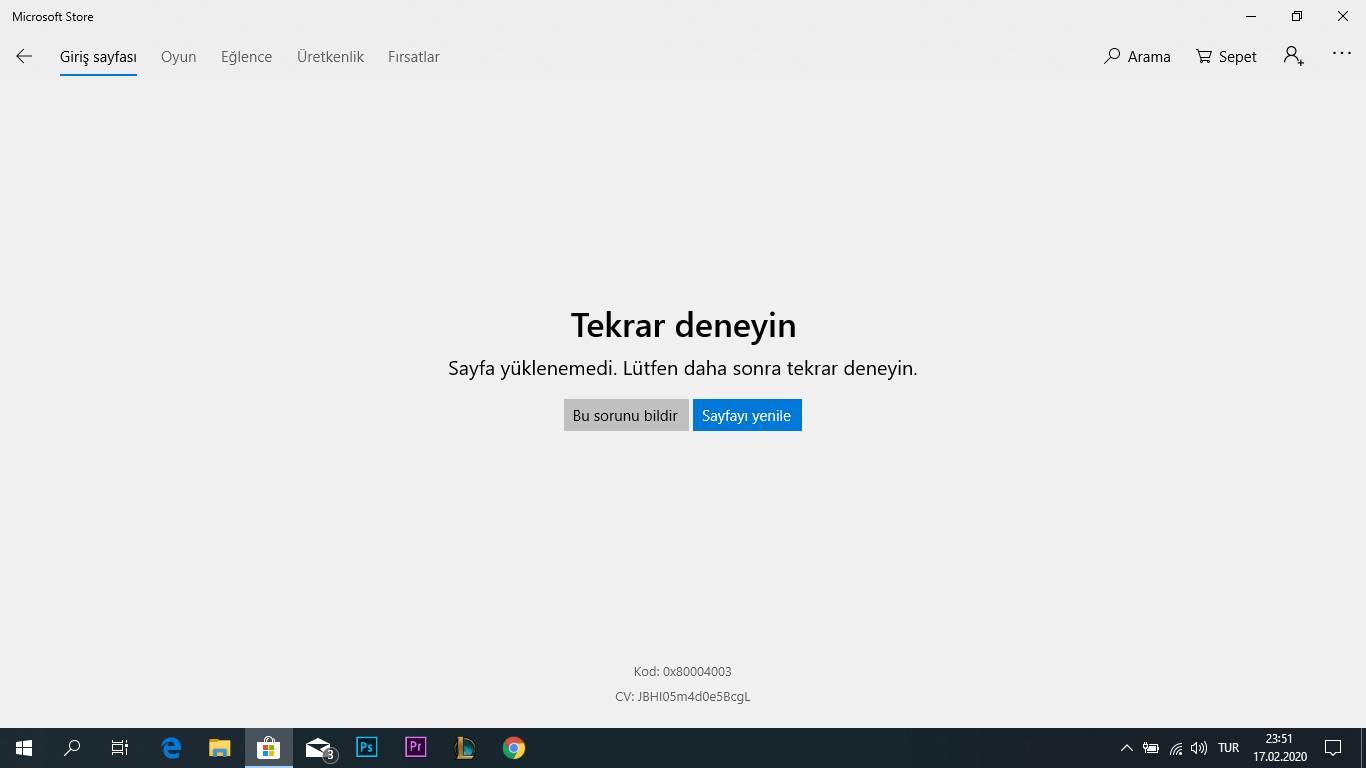Open taskbar search magnifier
Image resolution: width=1366 pixels, height=768 pixels.
click(72, 748)
